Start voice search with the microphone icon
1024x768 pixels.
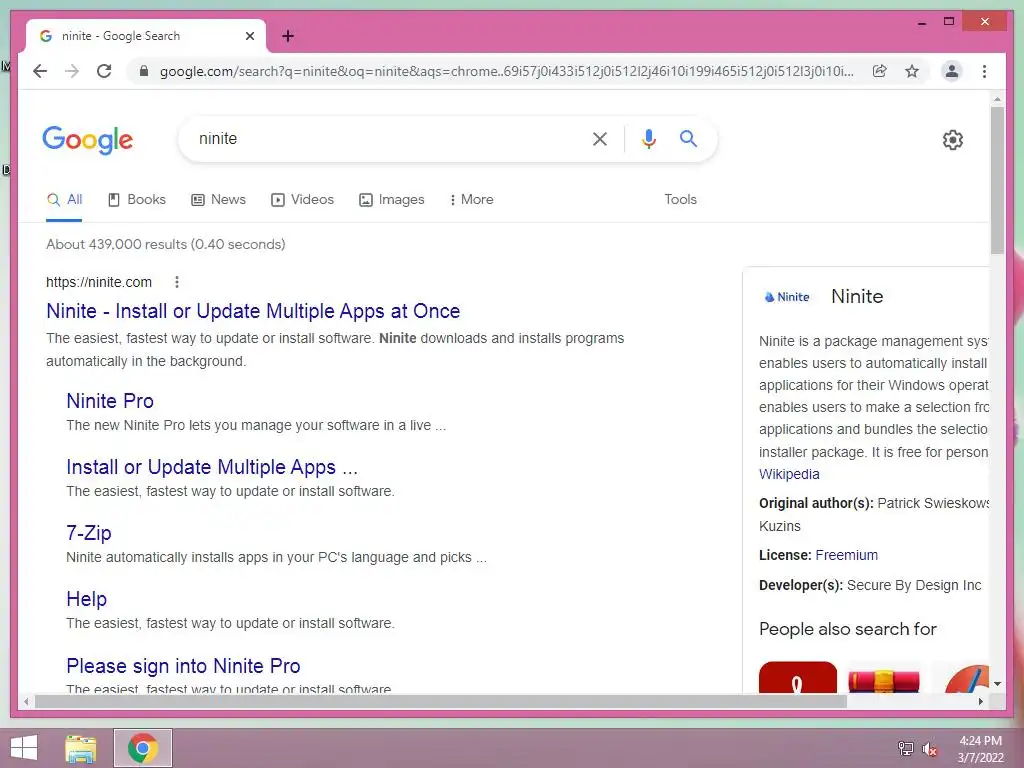(x=648, y=138)
